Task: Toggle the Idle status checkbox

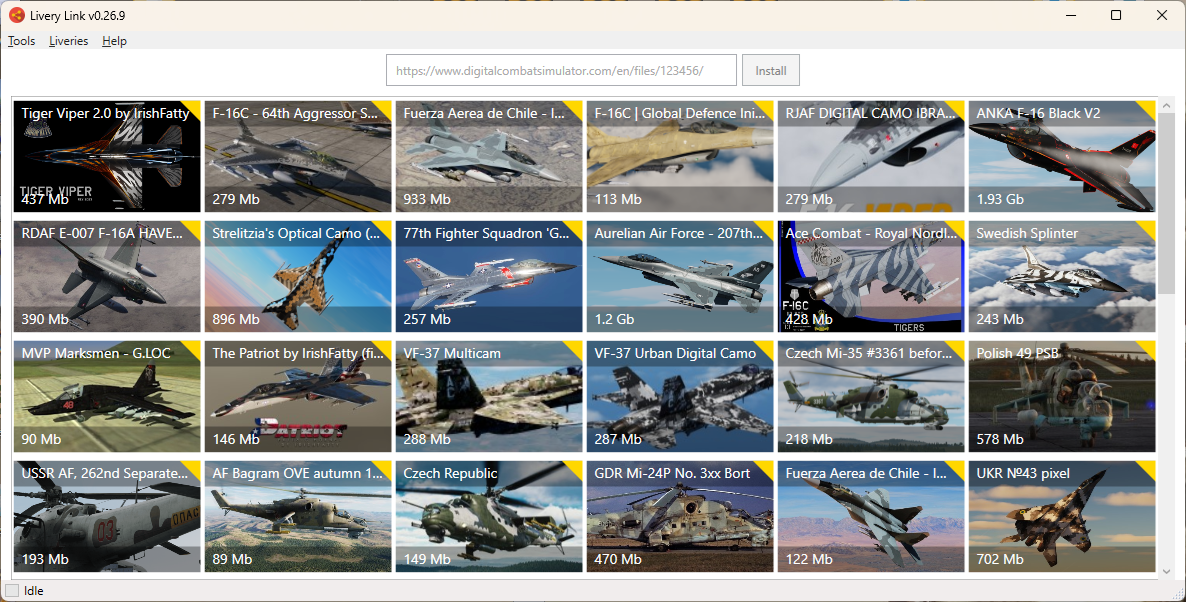Action: 12,591
